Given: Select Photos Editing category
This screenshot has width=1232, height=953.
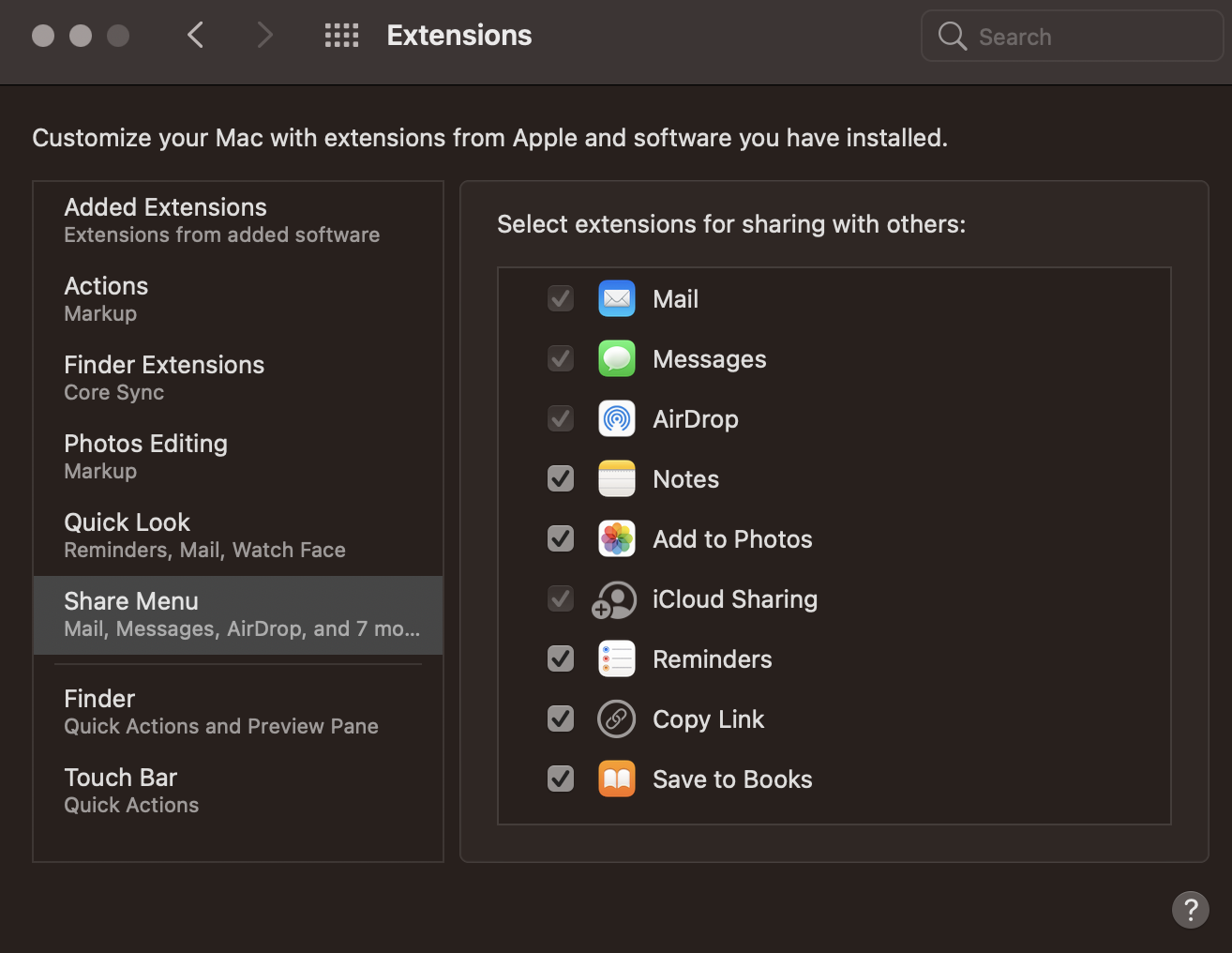Looking at the screenshot, I should click(x=238, y=457).
